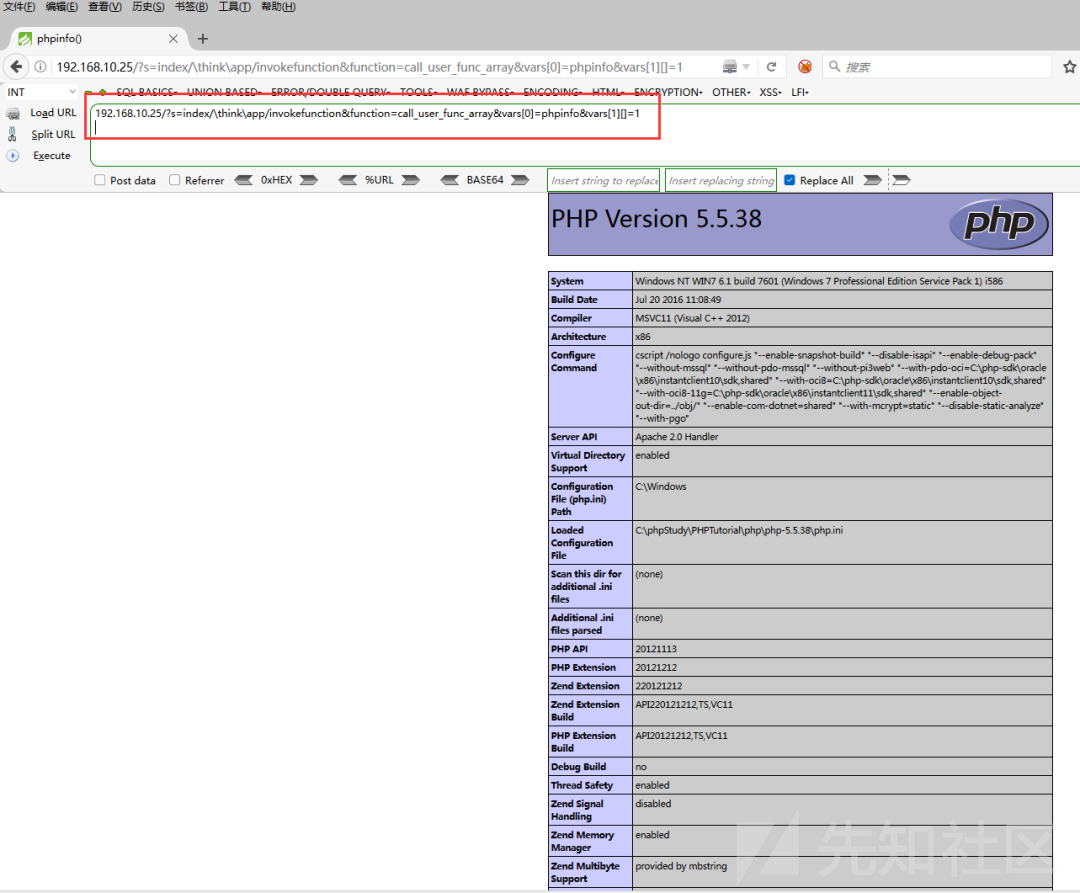
Task: Click the left arrow beside %URL
Action: pyautogui.click(x=348, y=180)
